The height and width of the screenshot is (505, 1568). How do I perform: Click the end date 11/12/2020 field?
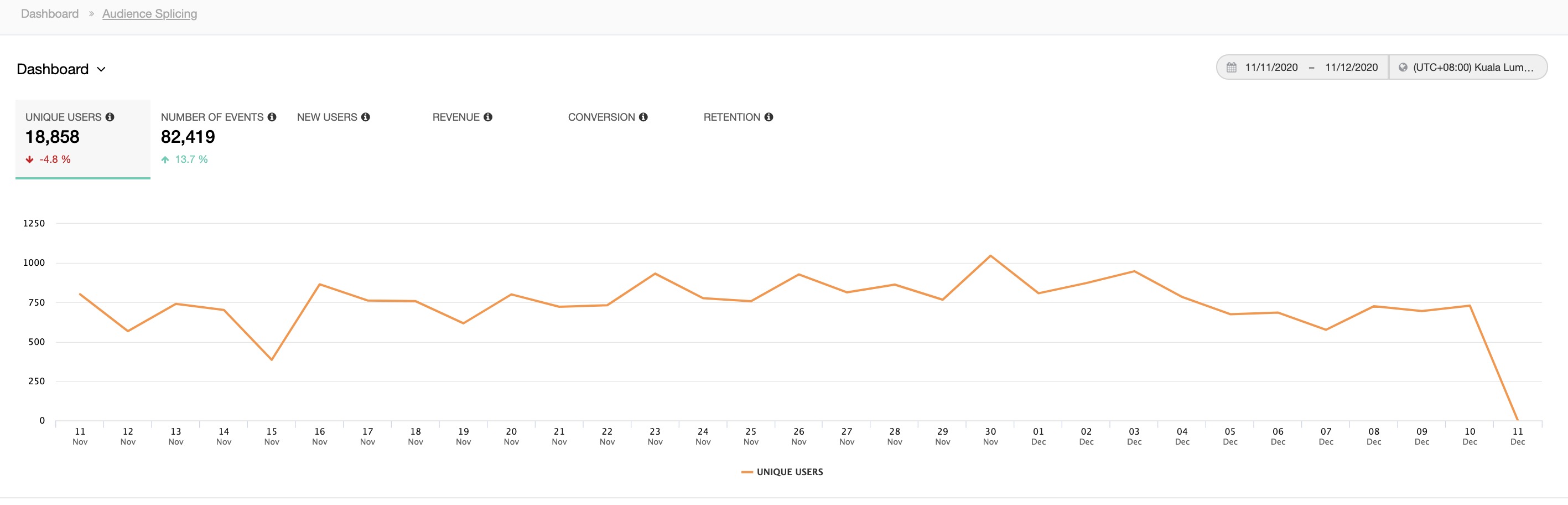pos(1351,68)
